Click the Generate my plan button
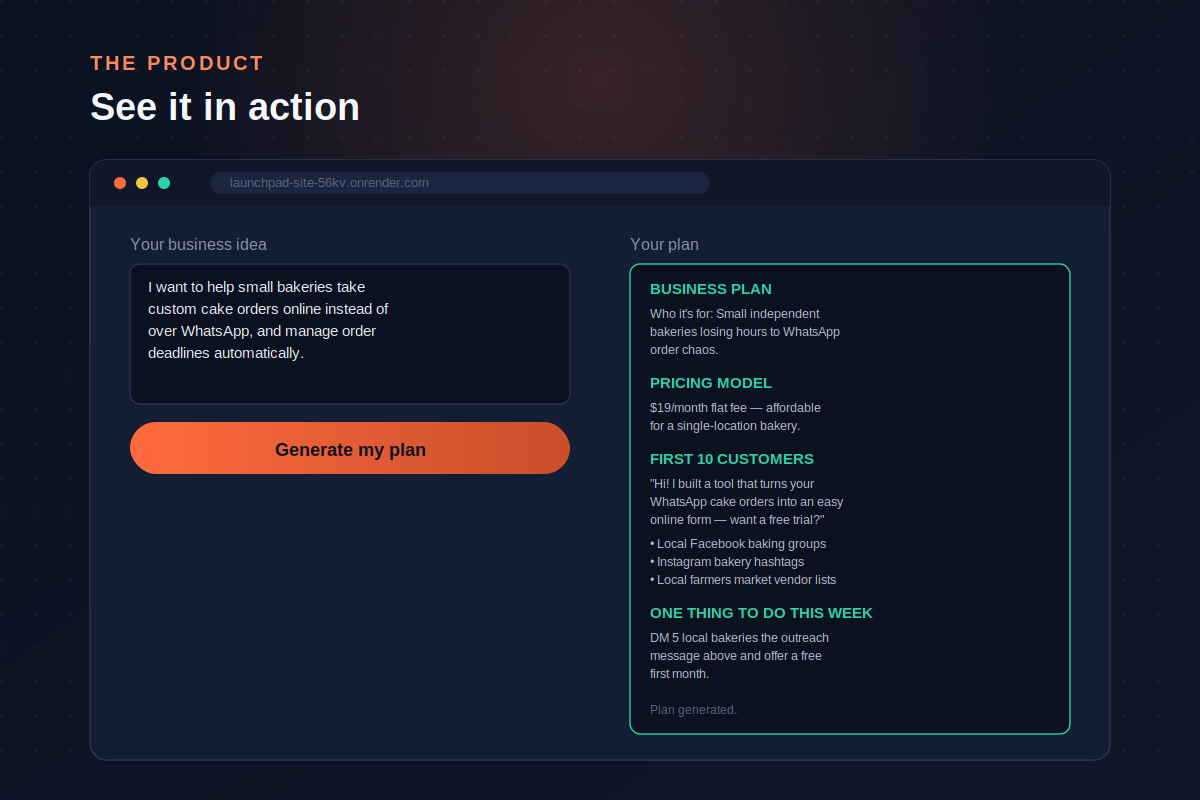1200x800 pixels. (350, 448)
